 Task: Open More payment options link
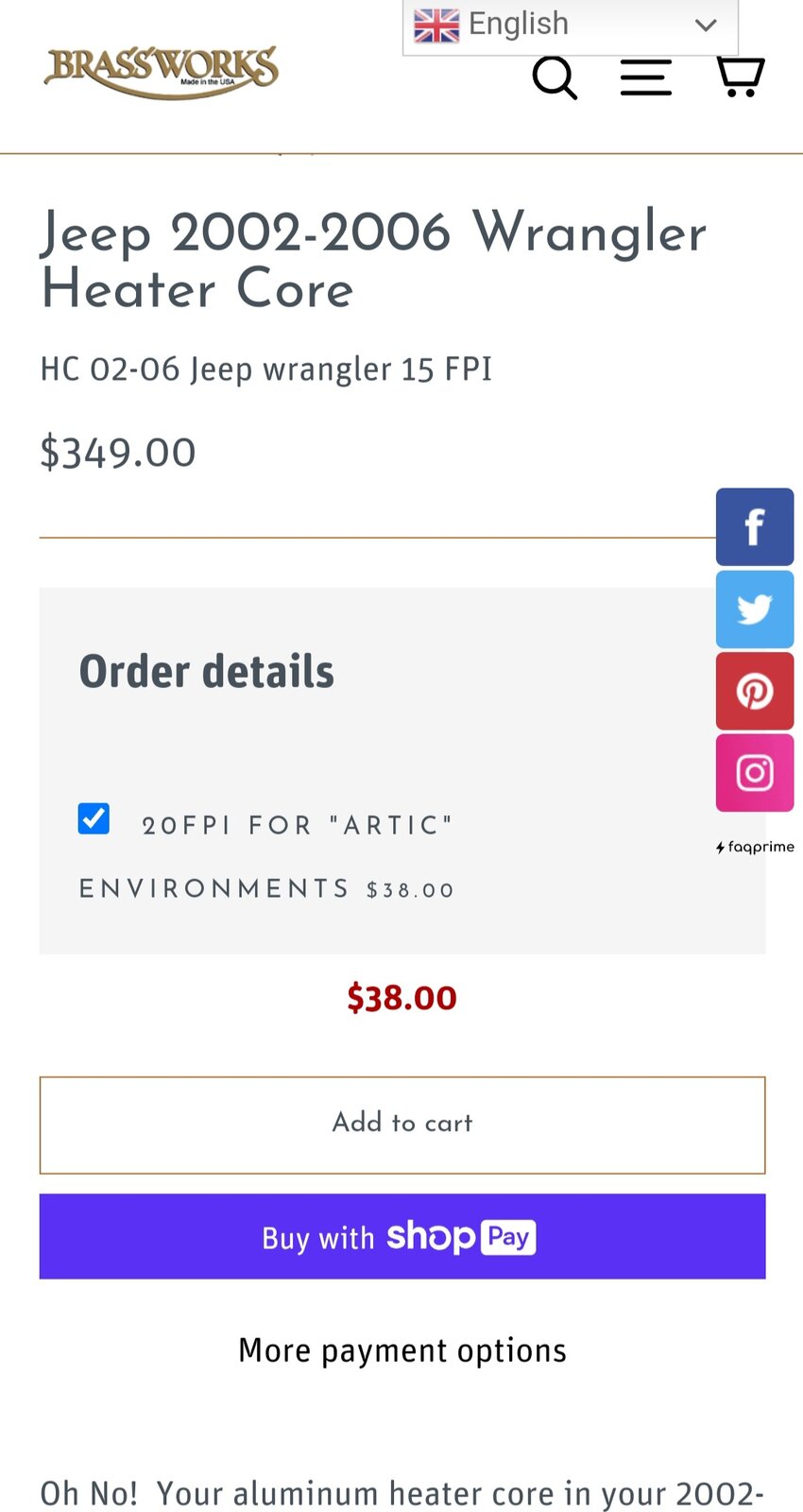402,1350
